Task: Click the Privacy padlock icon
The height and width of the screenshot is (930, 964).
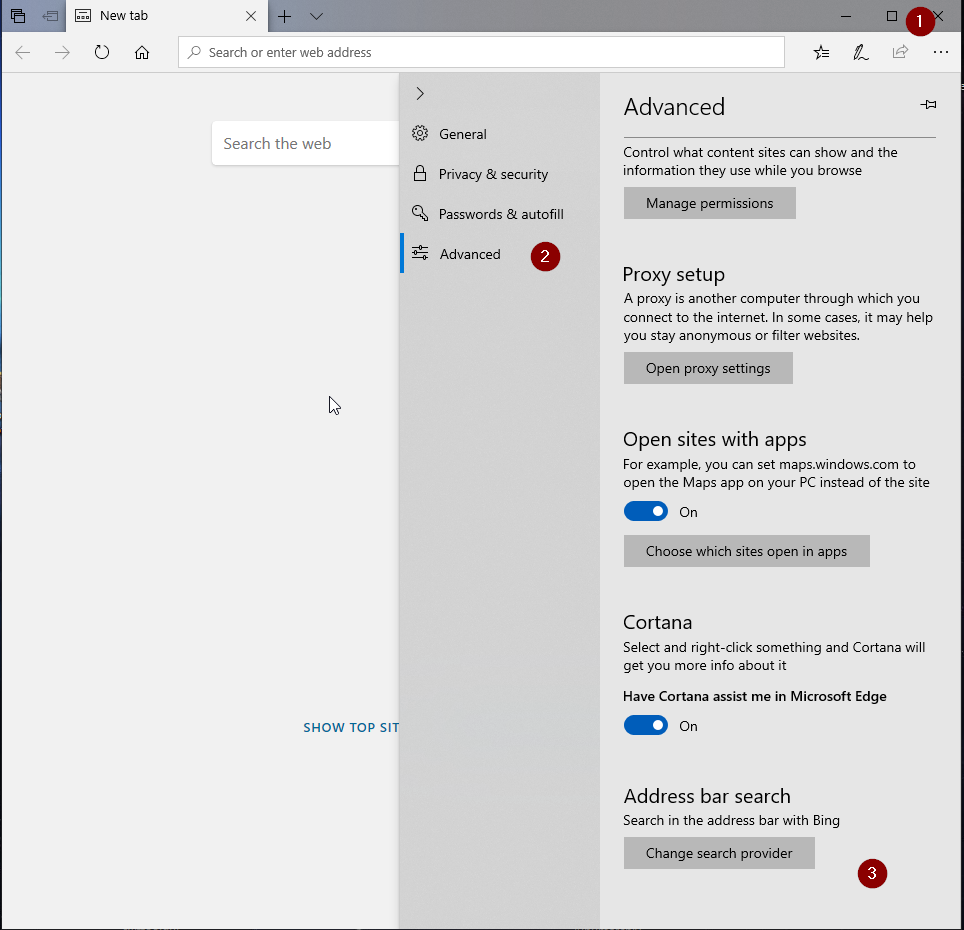Action: [420, 173]
